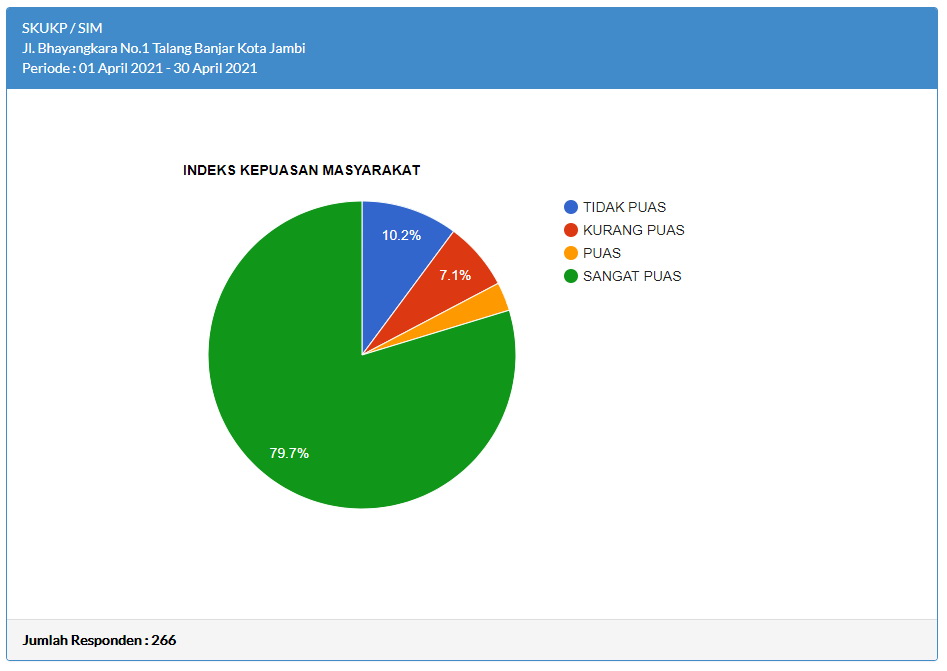Click the red KURANG PUAS legend marker
This screenshot has width=947, height=671.
[x=571, y=230]
